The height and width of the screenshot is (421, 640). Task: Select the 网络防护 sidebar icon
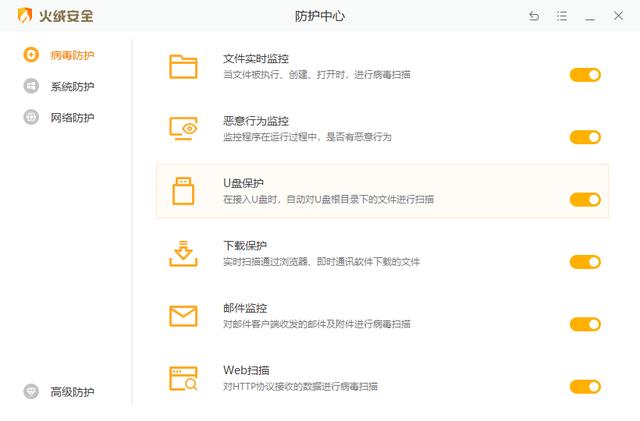point(31,117)
